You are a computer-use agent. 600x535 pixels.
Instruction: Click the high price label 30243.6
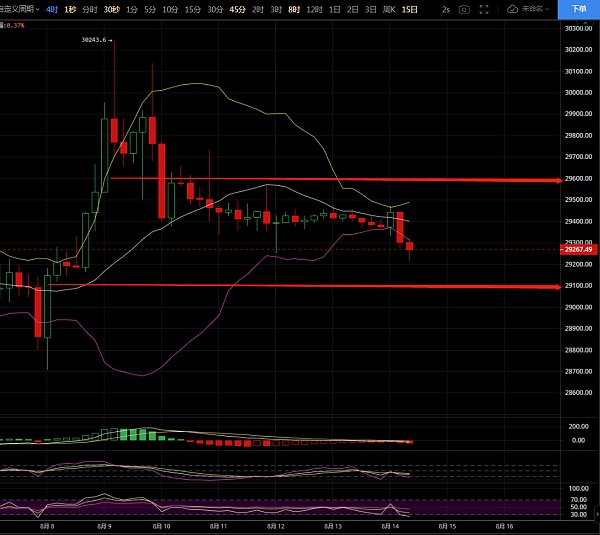[x=94, y=40]
